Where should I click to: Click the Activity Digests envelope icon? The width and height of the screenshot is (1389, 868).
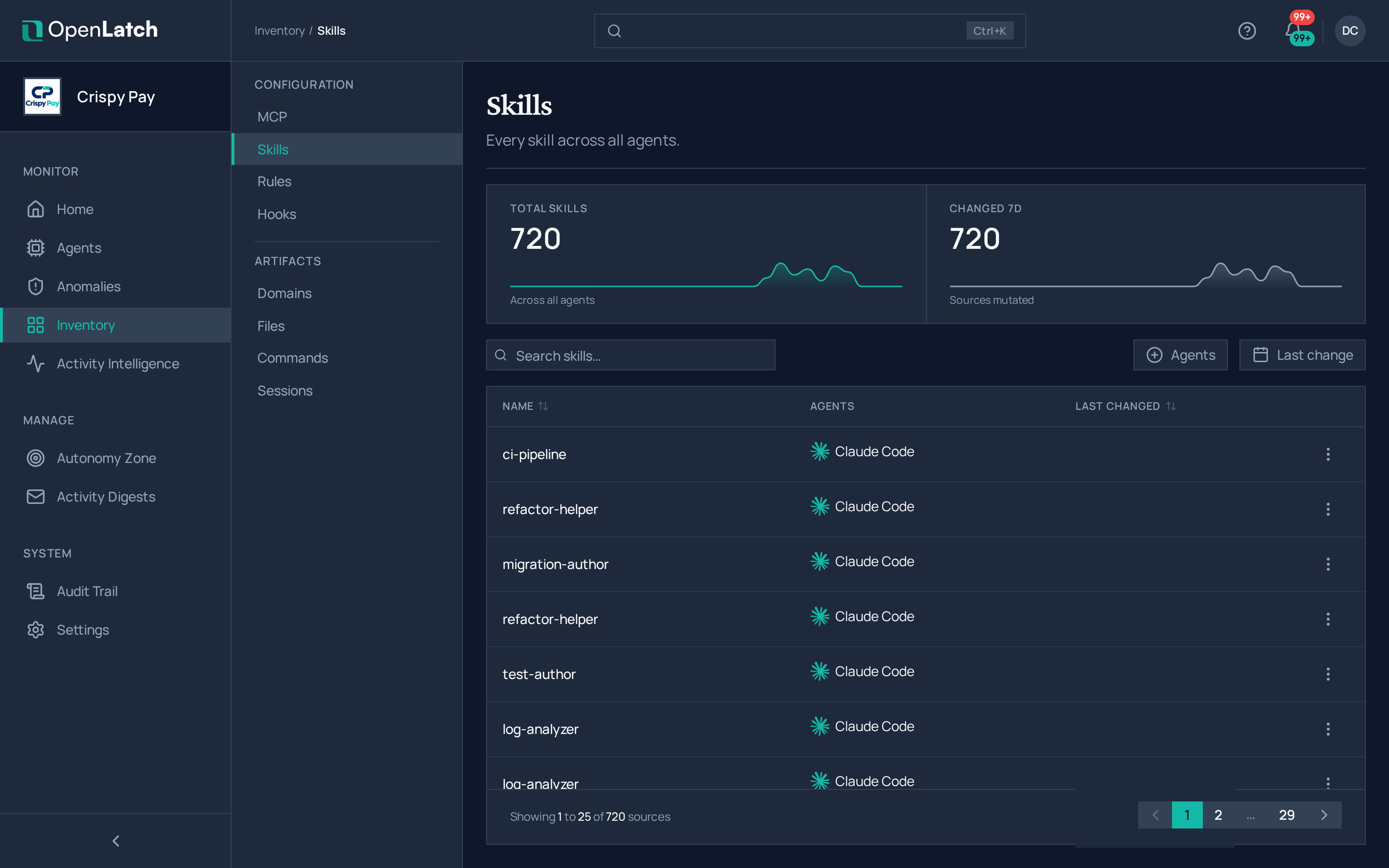[36, 497]
